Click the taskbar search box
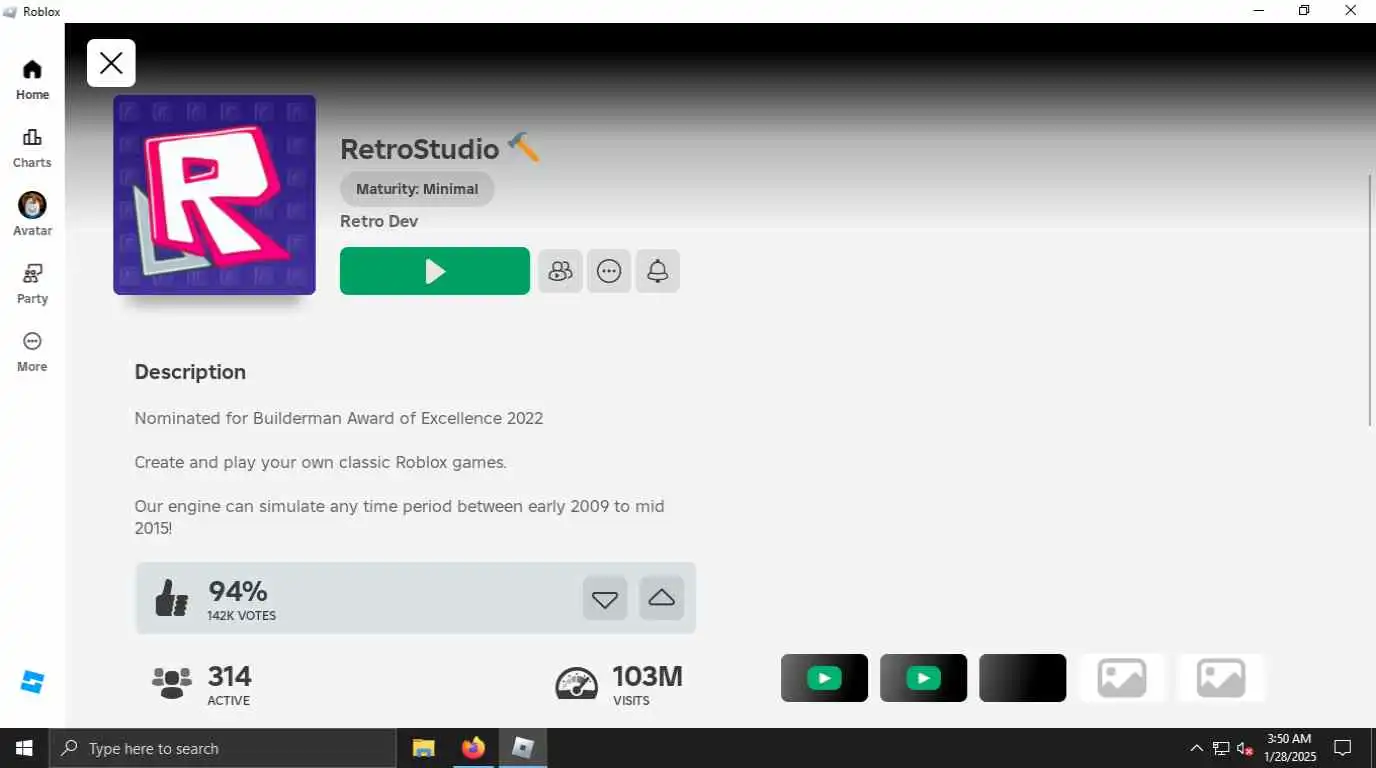Viewport: 1376px width, 768px height. click(x=222, y=748)
